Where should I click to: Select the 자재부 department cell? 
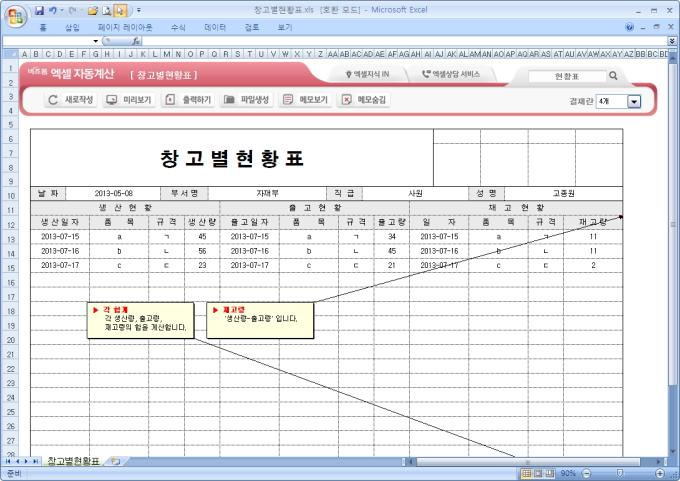pos(267,193)
